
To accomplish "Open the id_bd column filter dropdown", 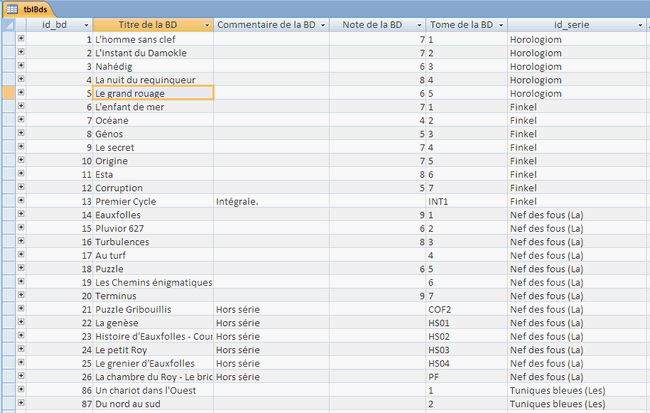I will click(x=85, y=24).
